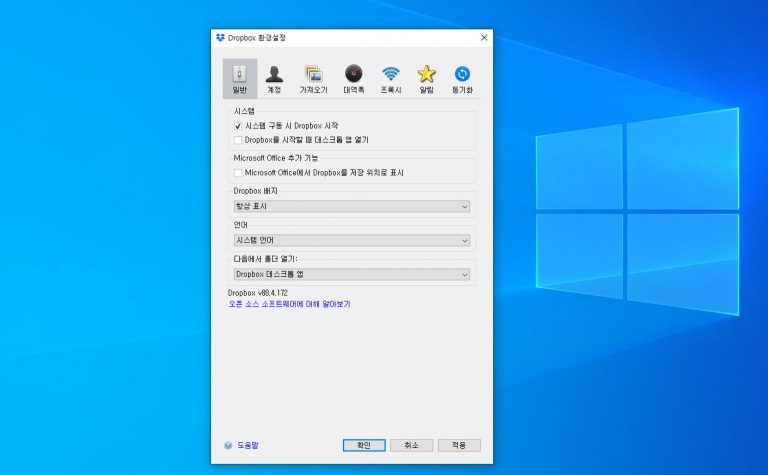This screenshot has width=768, height=475.
Task: Click the blue help question icon
Action: tap(228, 445)
